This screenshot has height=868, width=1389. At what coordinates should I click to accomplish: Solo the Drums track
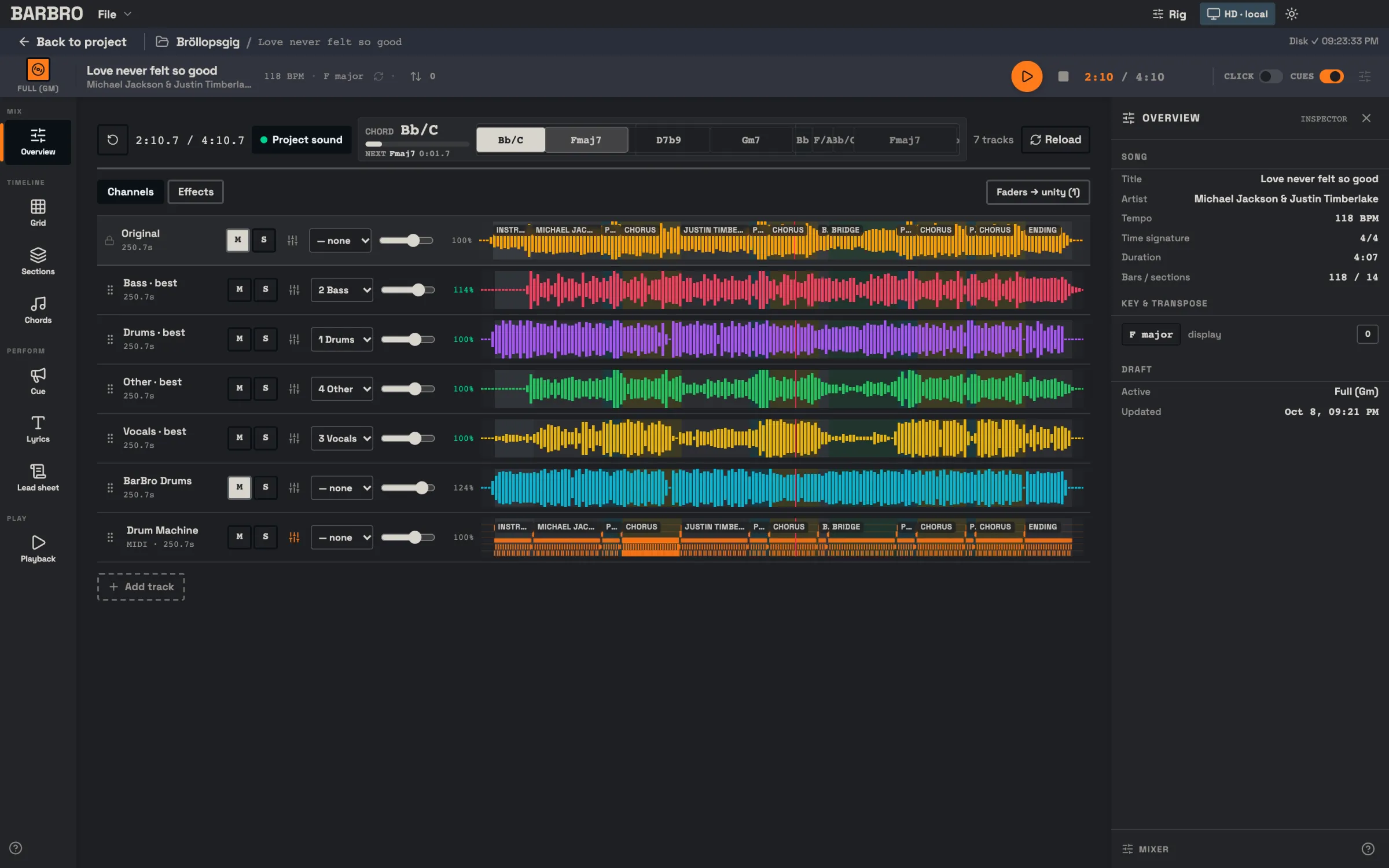(x=266, y=339)
